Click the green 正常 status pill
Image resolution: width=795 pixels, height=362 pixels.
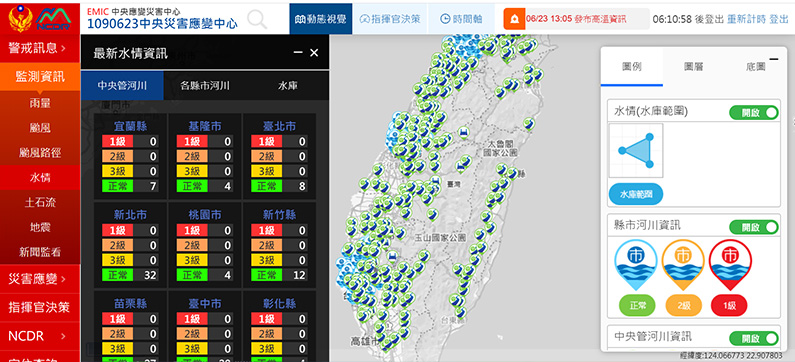pyautogui.click(x=637, y=305)
